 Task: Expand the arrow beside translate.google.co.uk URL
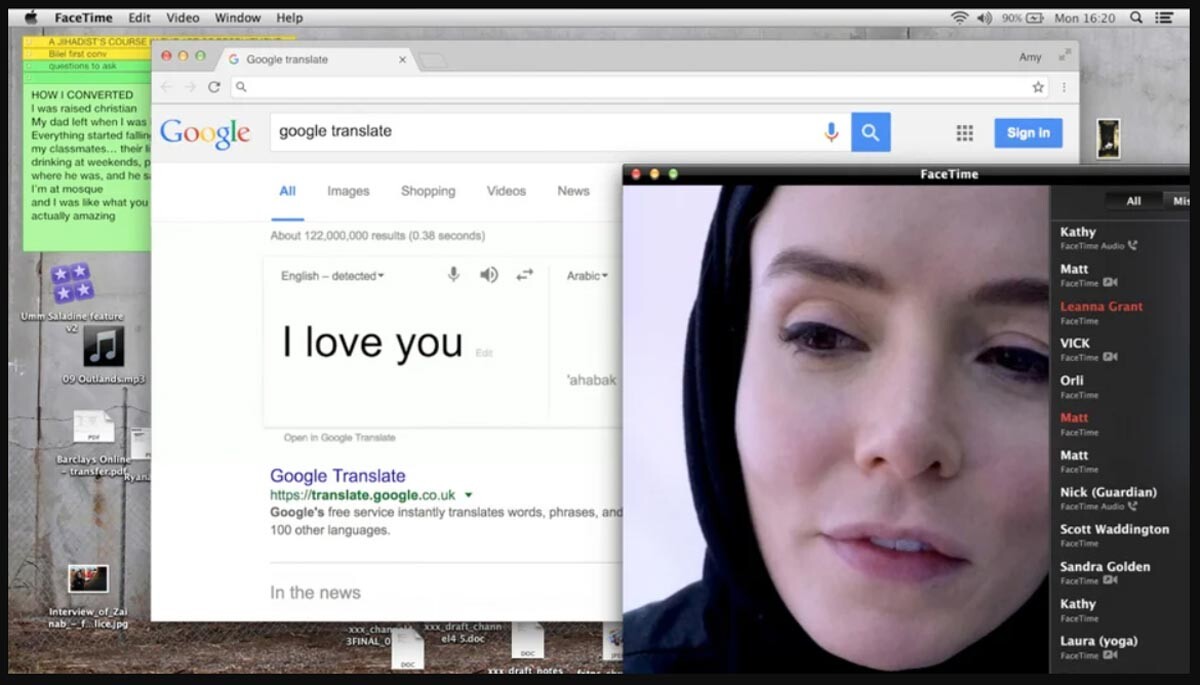[469, 495]
